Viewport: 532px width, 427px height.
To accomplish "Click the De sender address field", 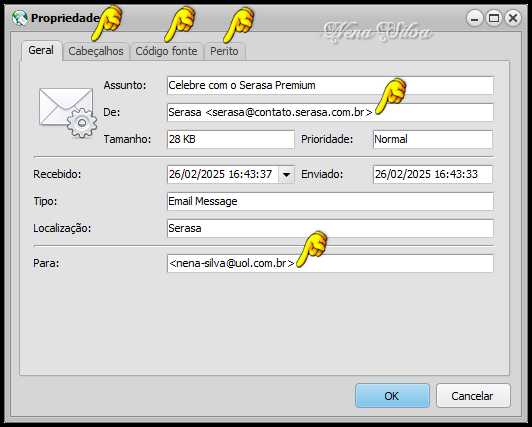I will (x=330, y=112).
